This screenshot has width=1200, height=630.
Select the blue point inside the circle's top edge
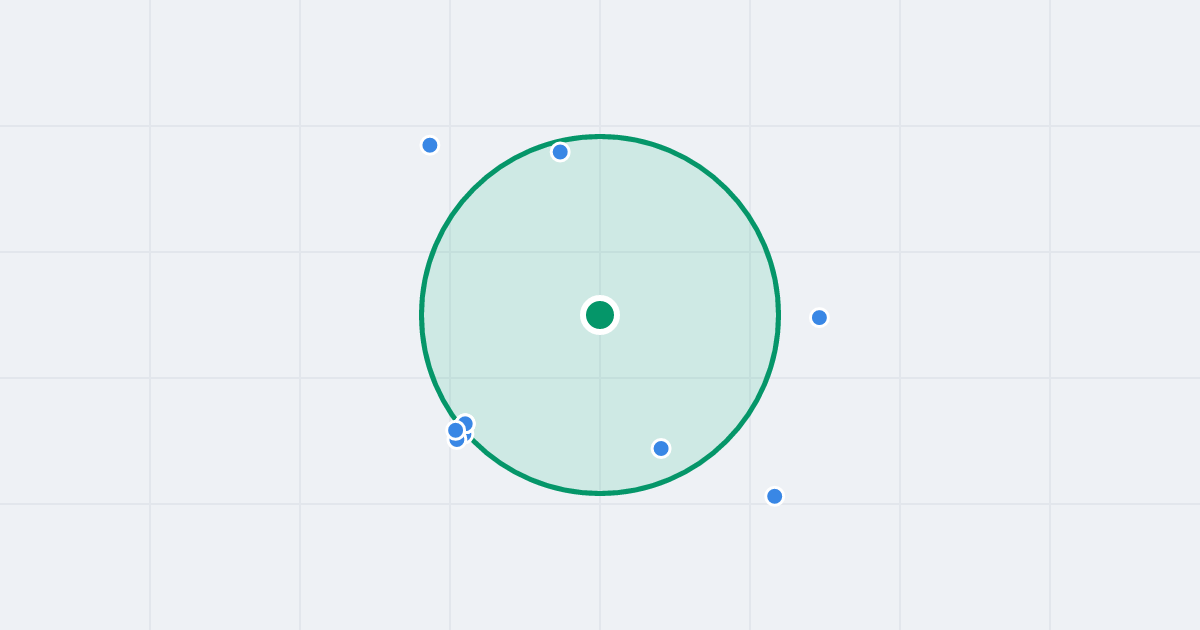pyautogui.click(x=560, y=152)
